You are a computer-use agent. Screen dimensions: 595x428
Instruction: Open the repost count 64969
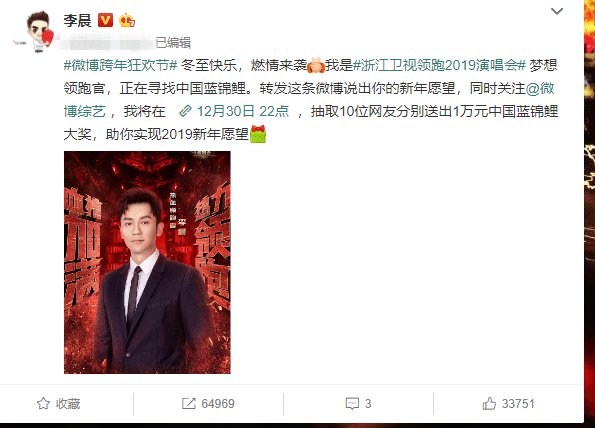pyautogui.click(x=218, y=404)
